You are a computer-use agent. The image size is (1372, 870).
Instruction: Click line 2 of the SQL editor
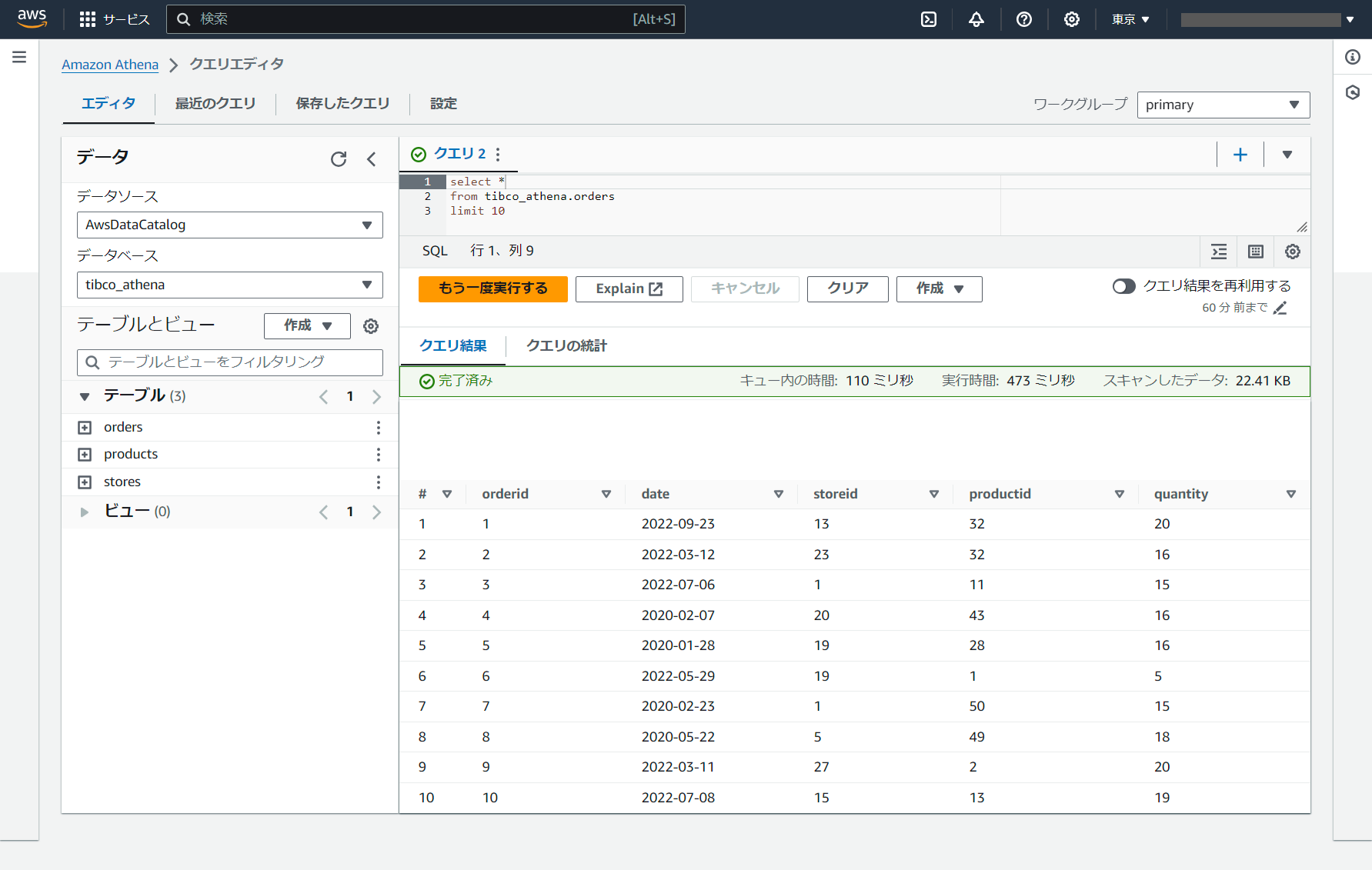pos(532,196)
